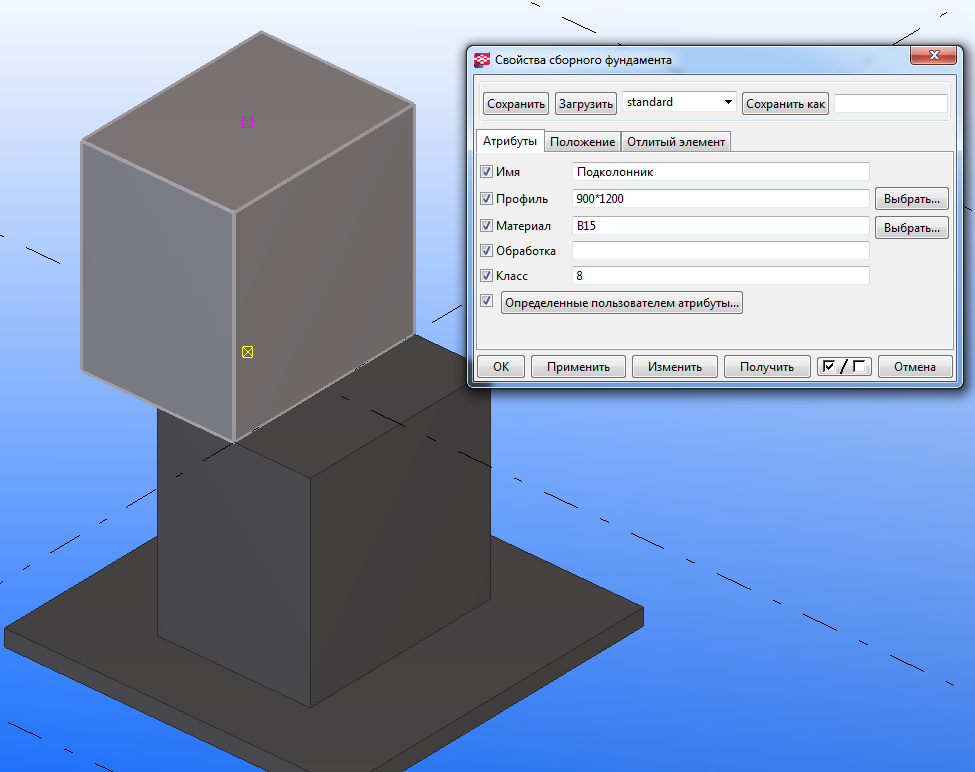This screenshot has width=975, height=772.
Task: Toggle the Профиль checkbox
Action: point(487,199)
